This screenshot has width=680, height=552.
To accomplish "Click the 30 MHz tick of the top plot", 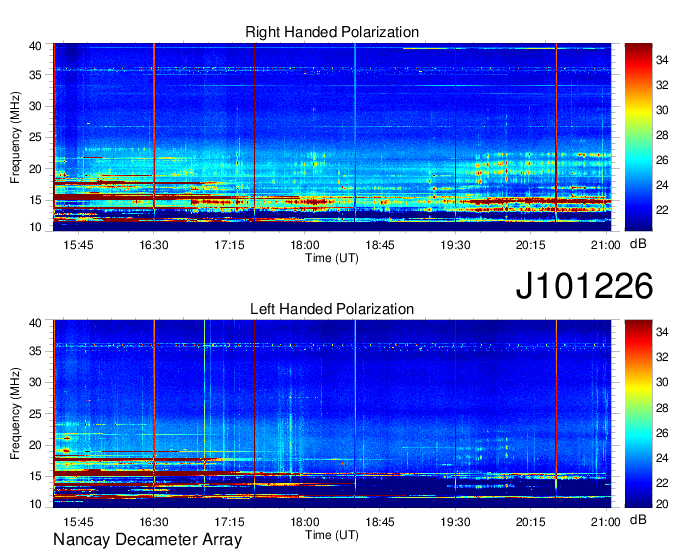I will [x=36, y=107].
